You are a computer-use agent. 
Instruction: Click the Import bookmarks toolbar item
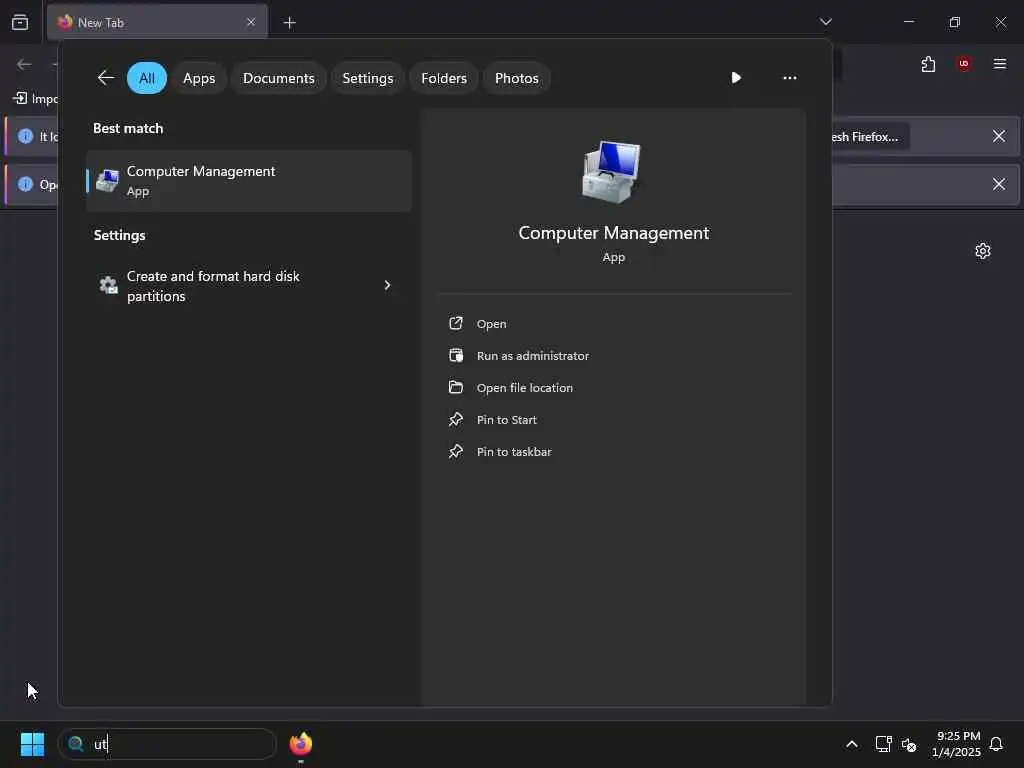35,98
